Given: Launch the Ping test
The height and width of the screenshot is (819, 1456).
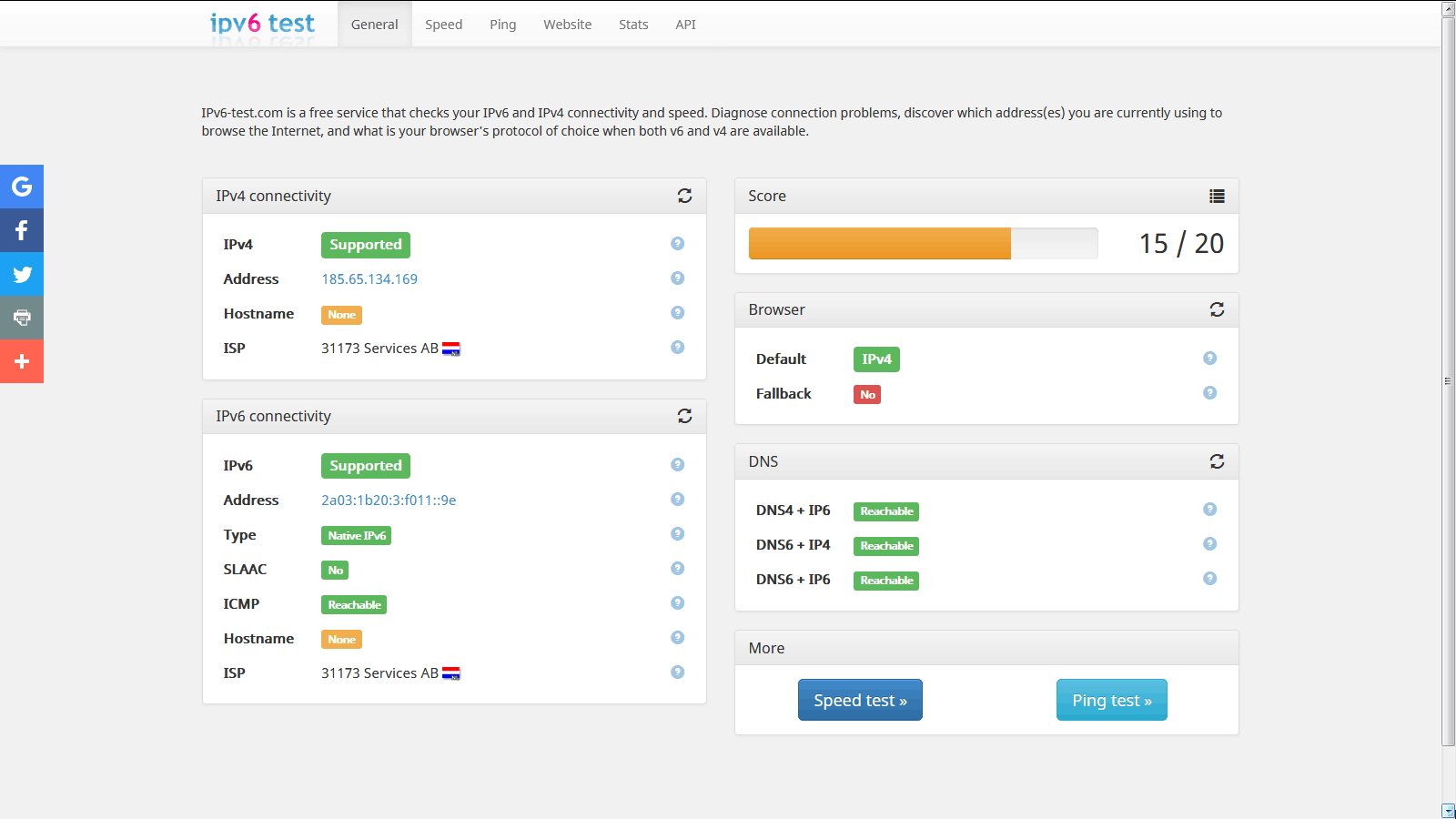Looking at the screenshot, I should (x=1111, y=700).
